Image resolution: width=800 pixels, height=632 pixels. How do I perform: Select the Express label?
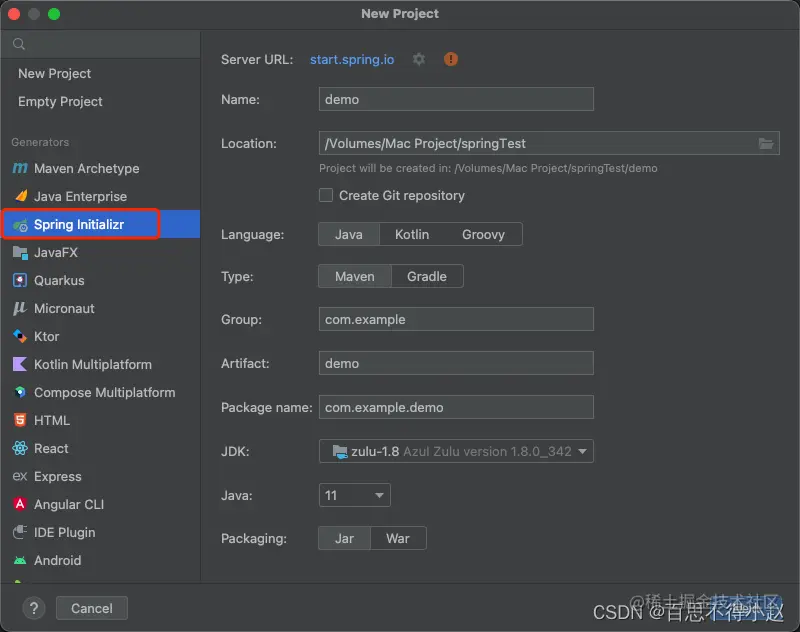click(58, 476)
